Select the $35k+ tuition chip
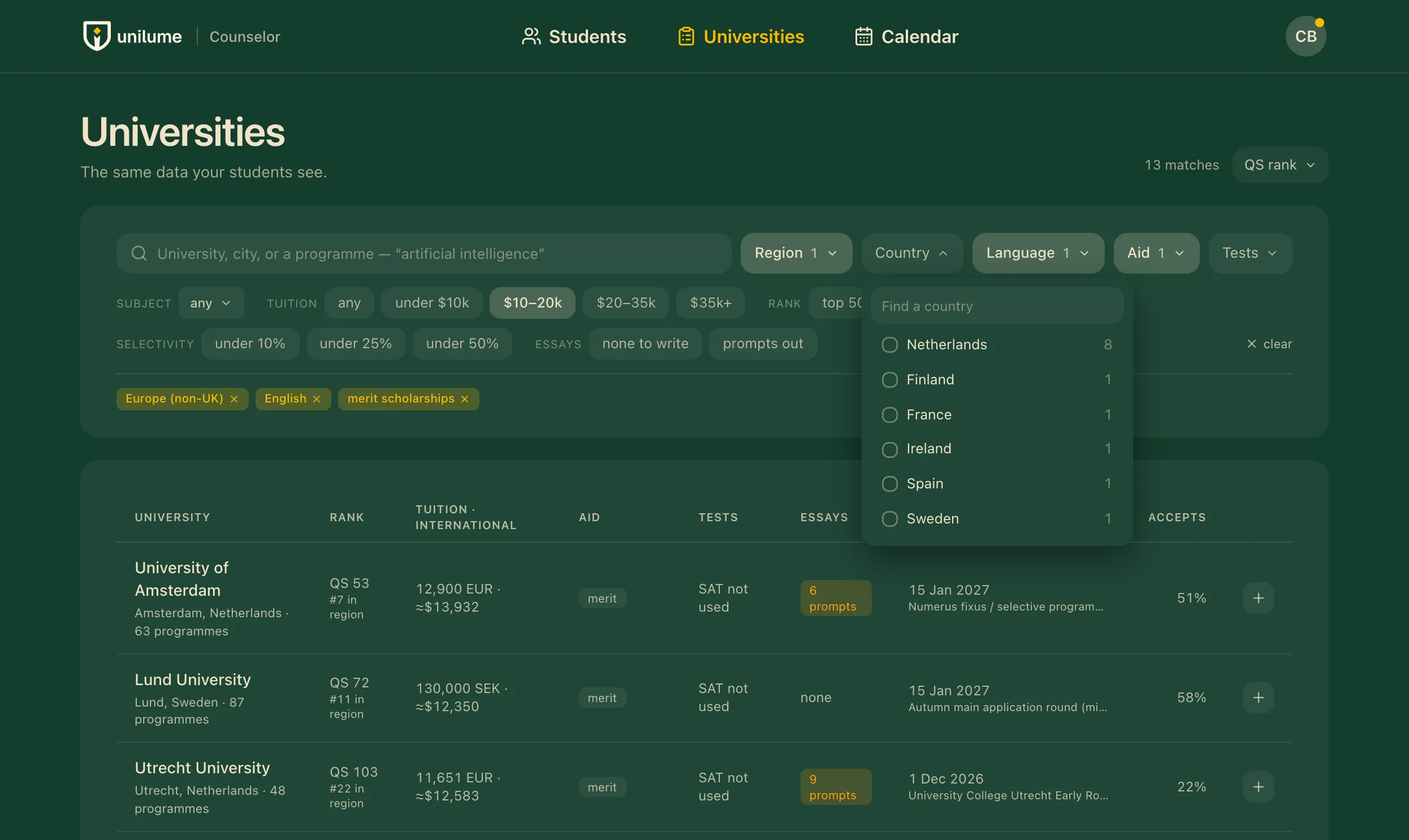 click(711, 303)
